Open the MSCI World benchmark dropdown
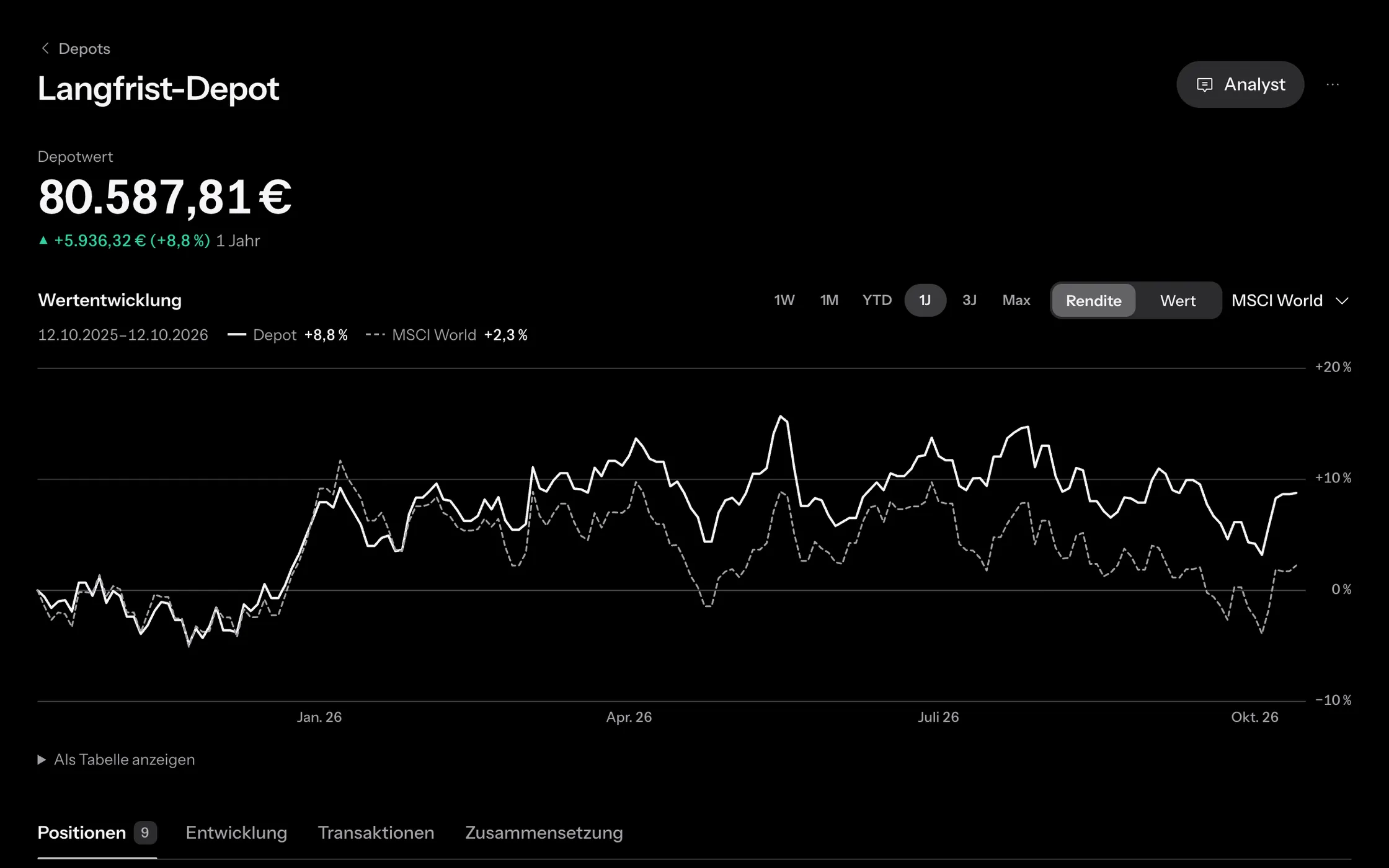The image size is (1389, 868). tap(1290, 301)
